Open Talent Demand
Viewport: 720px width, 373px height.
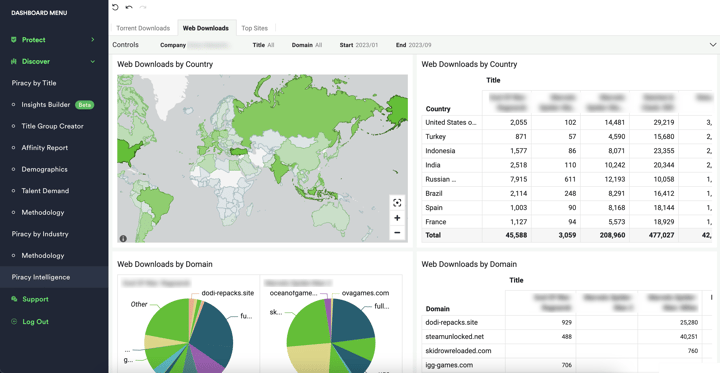point(45,191)
